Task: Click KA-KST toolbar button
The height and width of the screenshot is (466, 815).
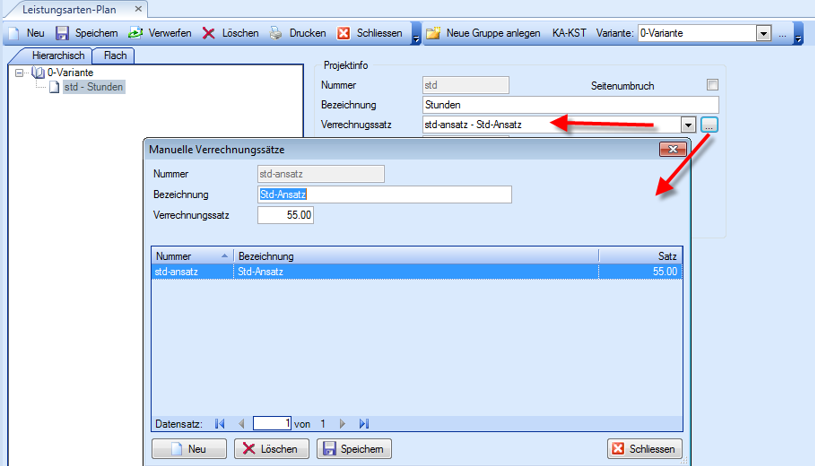Action: coord(569,33)
